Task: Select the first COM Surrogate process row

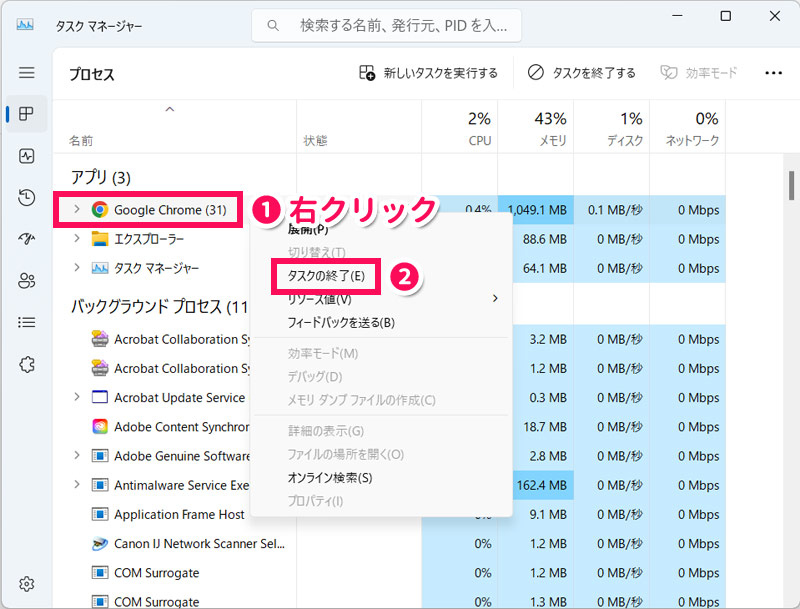Action: (x=389, y=573)
